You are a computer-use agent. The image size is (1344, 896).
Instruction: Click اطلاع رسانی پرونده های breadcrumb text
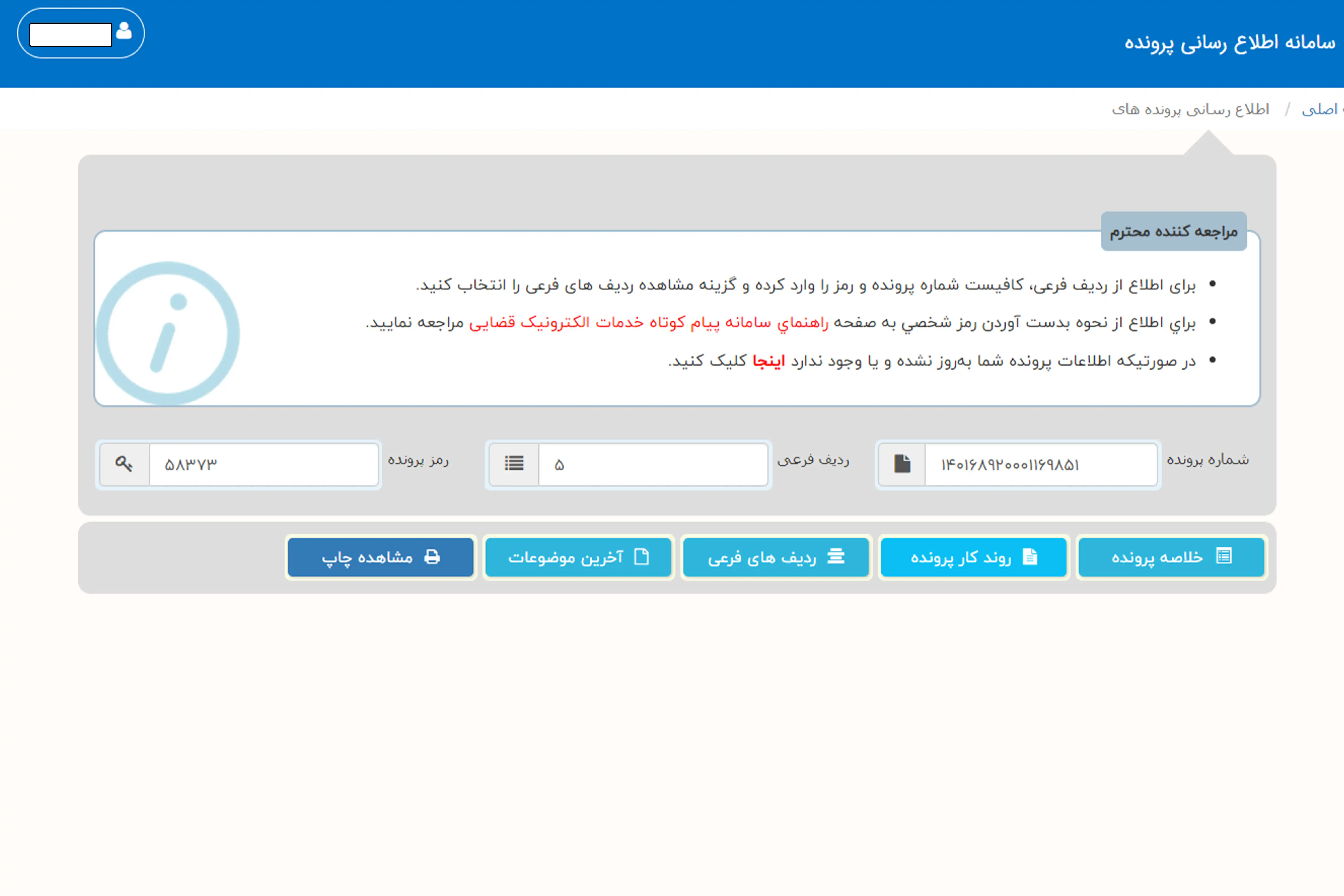click(x=1190, y=109)
